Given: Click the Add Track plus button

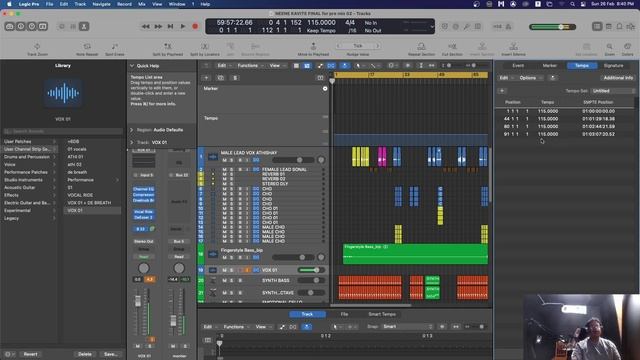Looking at the screenshot, I should pyautogui.click(x=207, y=78).
